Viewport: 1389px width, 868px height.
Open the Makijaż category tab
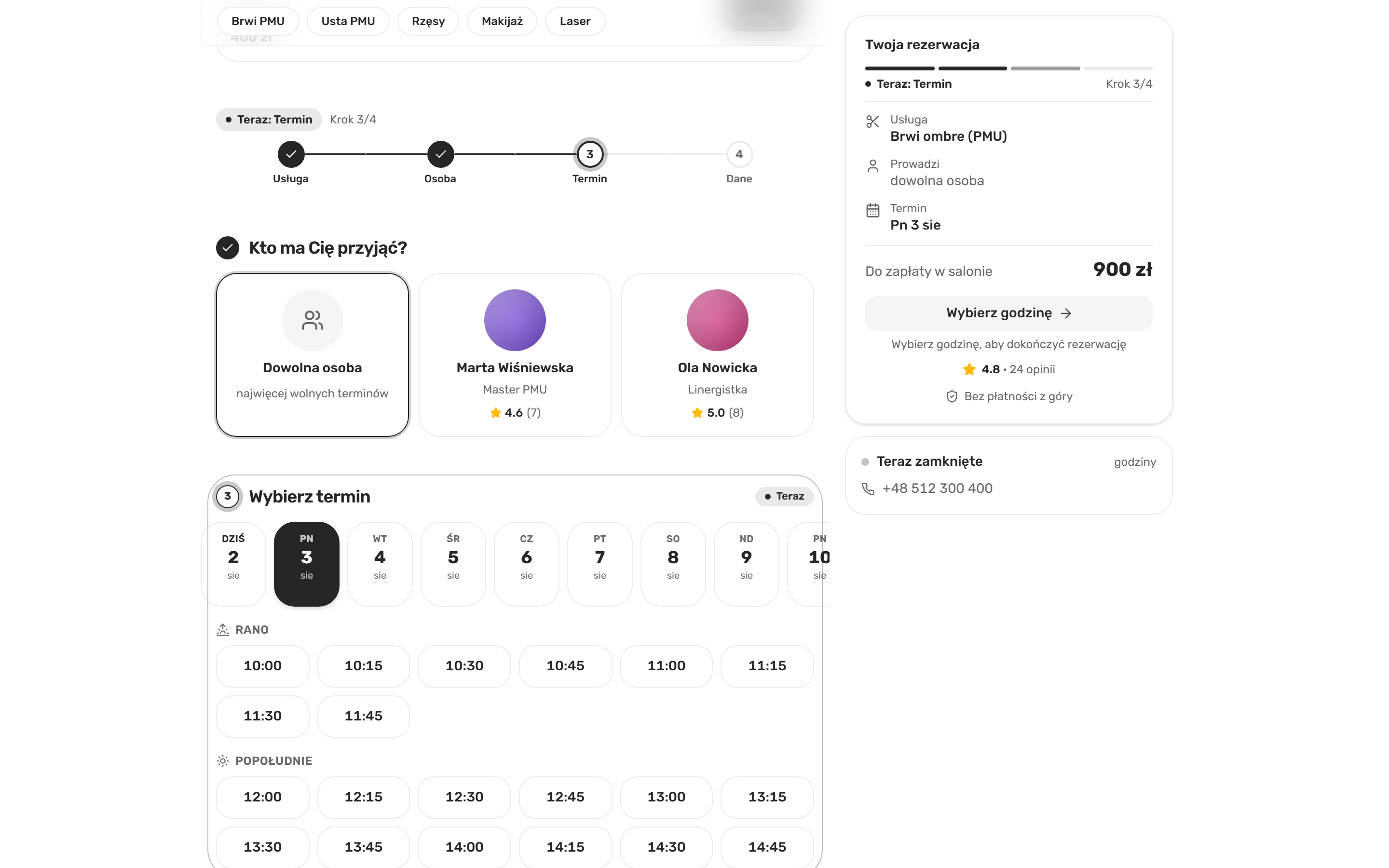502,21
